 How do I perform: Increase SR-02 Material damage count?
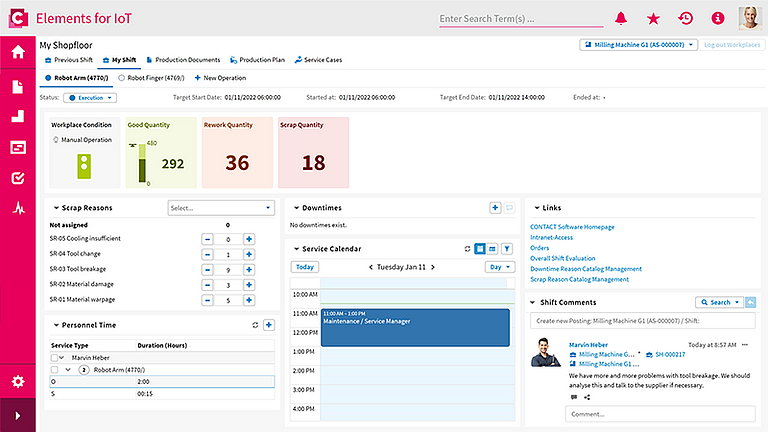pos(249,285)
